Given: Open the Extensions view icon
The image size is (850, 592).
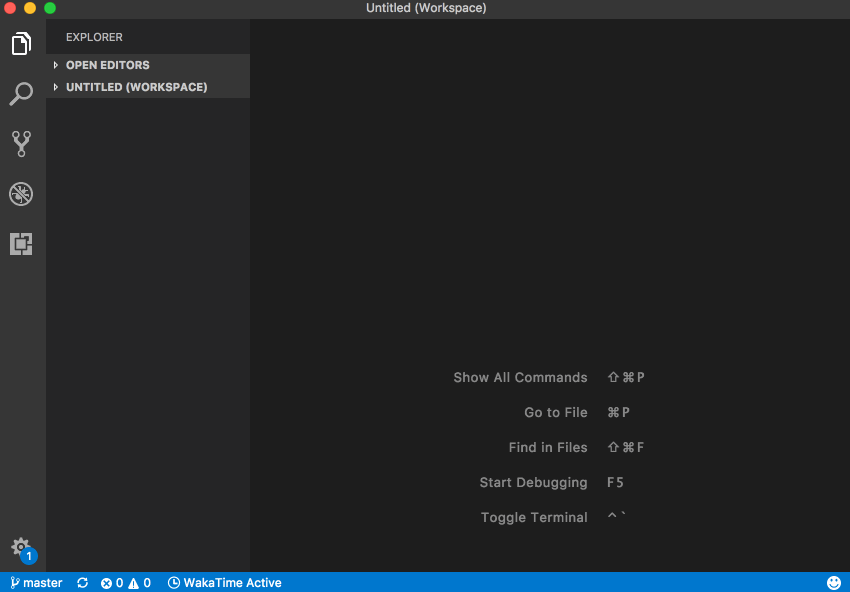Looking at the screenshot, I should tap(21, 244).
